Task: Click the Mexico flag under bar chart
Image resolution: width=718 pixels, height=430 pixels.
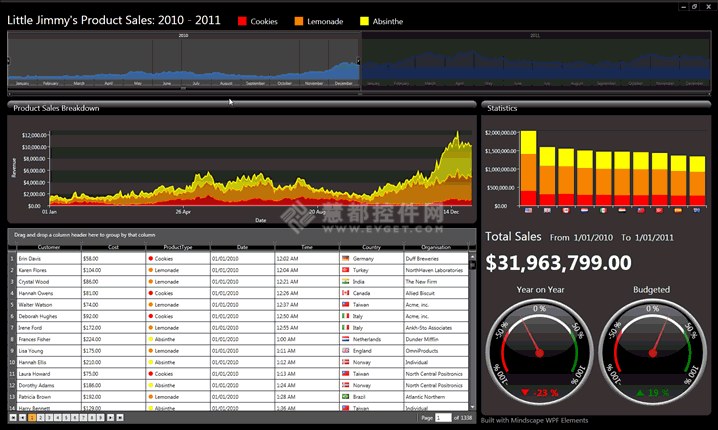Action: pos(603,211)
